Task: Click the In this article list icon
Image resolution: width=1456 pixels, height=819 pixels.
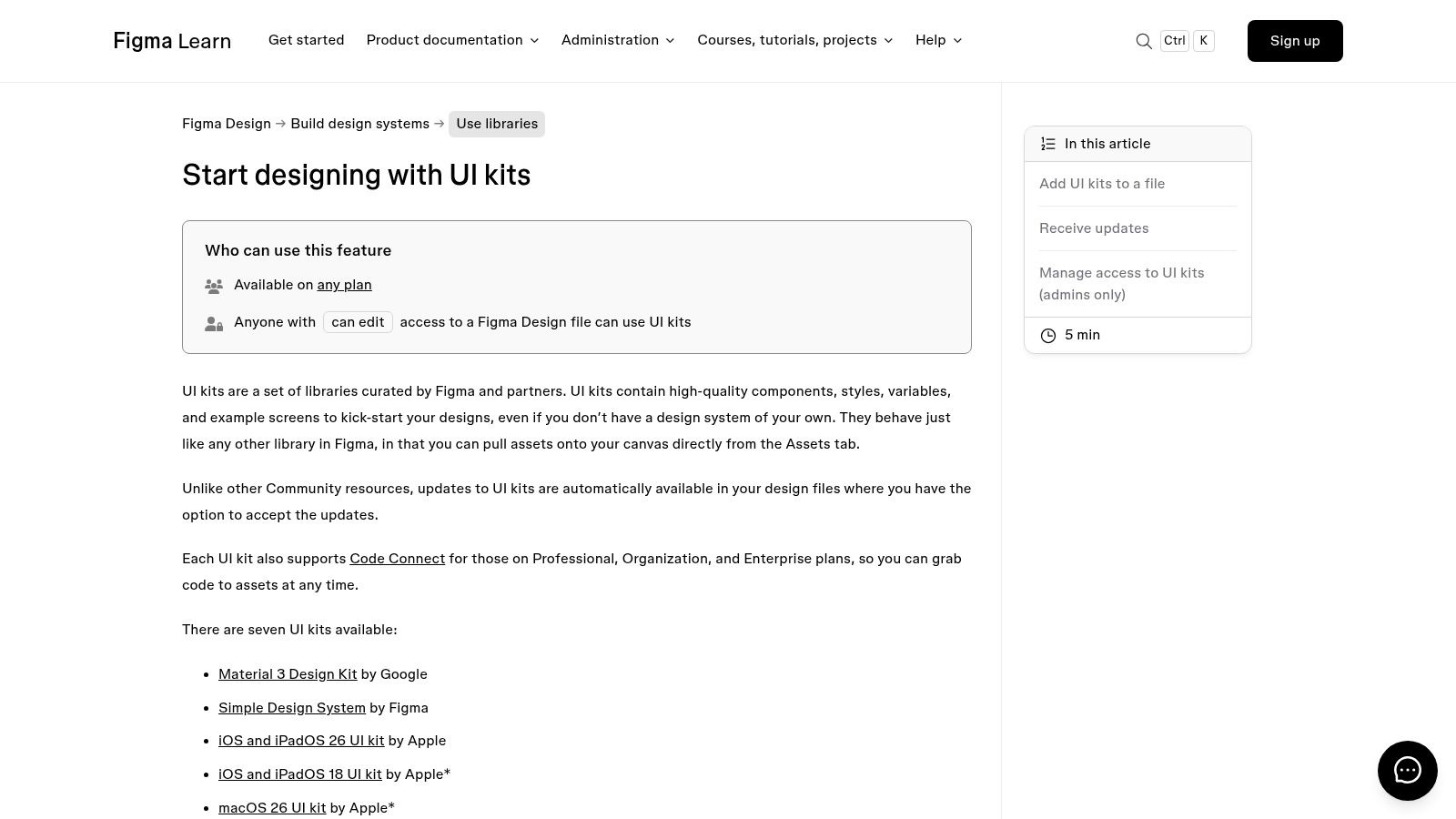Action: point(1048,143)
